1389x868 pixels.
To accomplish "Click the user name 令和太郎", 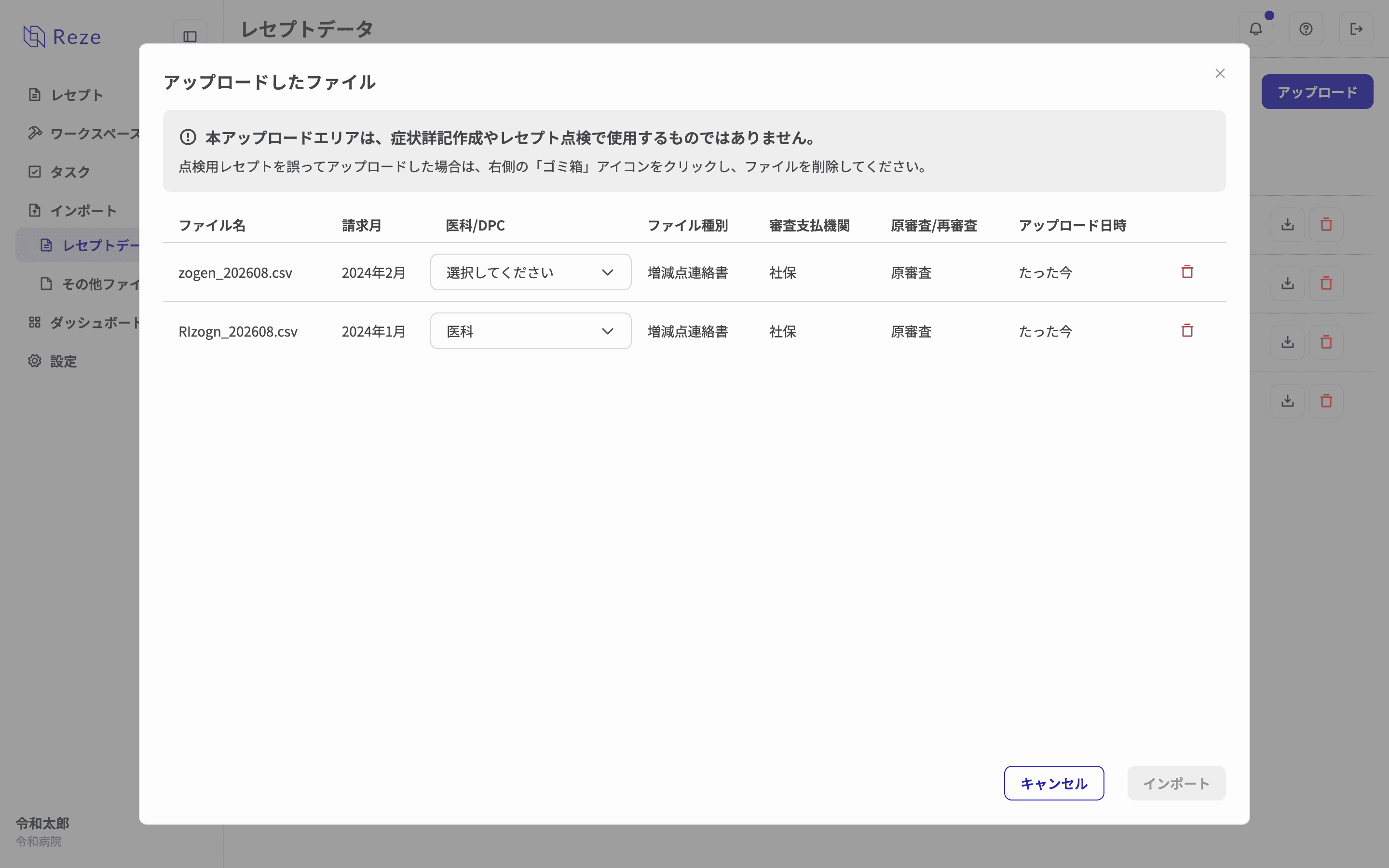I will (x=42, y=823).
